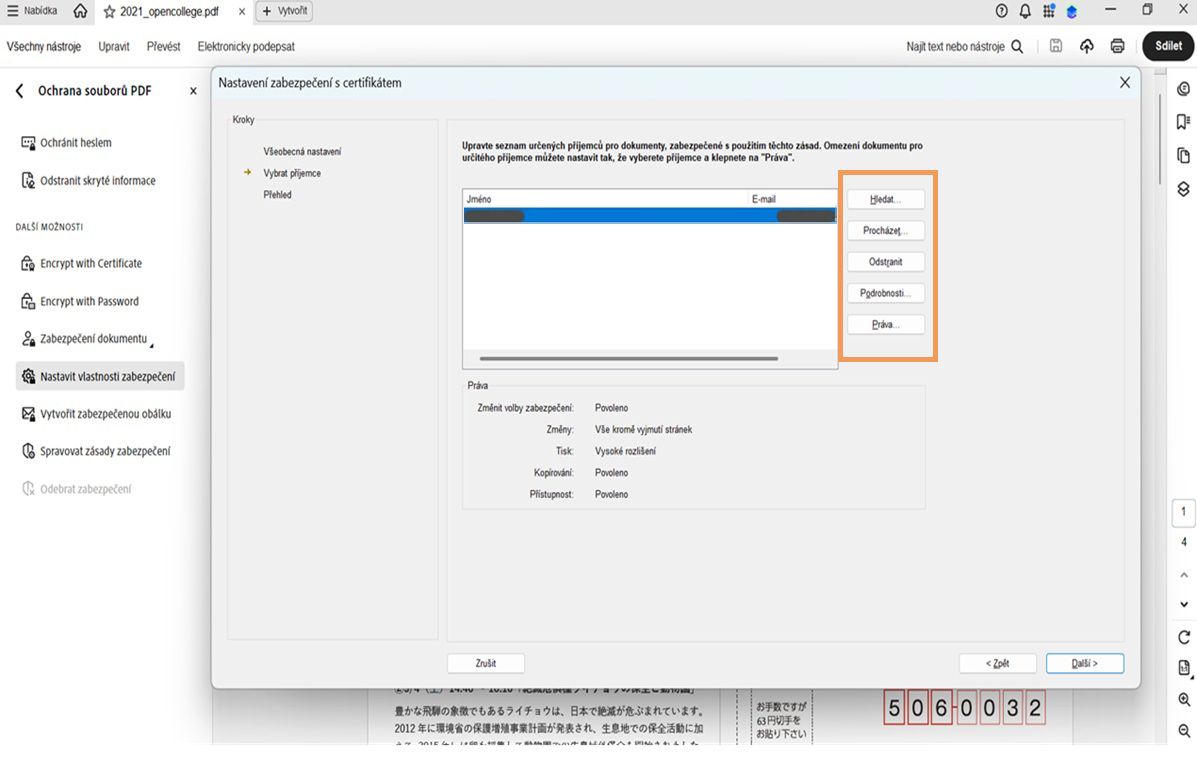Viewport: 1197px width, 773px height.
Task: Click the Podrobnosti... button
Action: [886, 293]
